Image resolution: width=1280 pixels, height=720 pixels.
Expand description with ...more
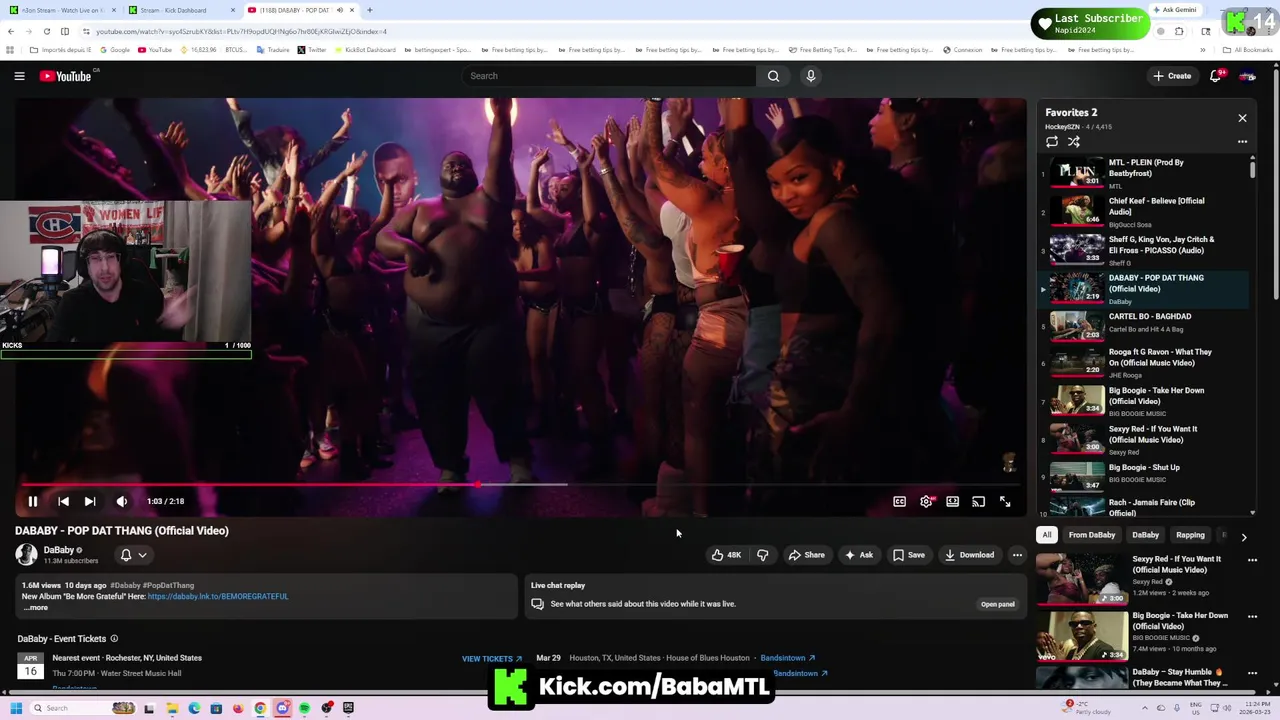pos(36,607)
